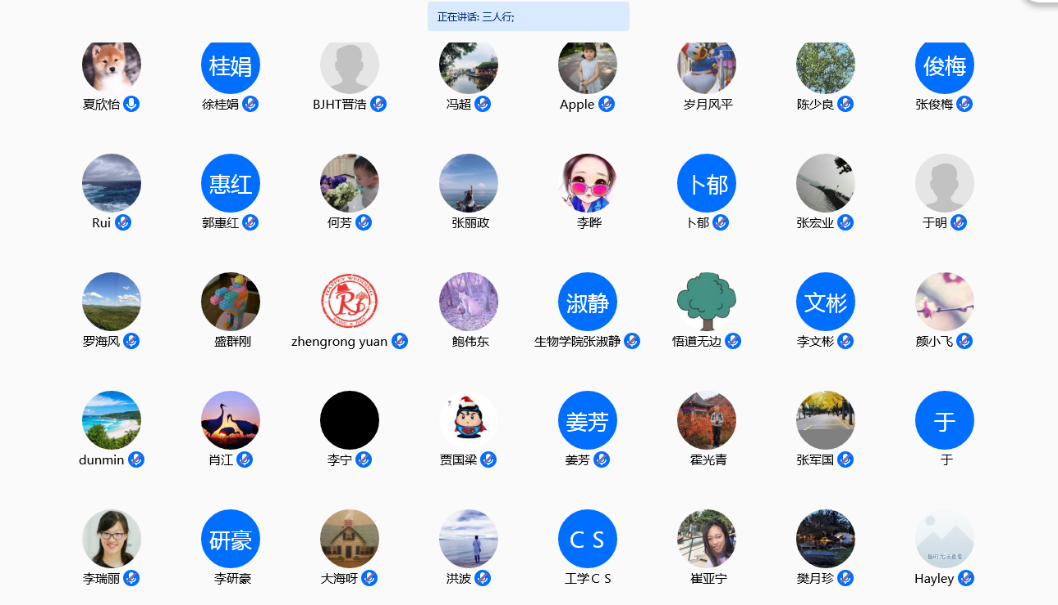
Task: Click the mic icon beside BJHT晋浩
Action: 379,104
